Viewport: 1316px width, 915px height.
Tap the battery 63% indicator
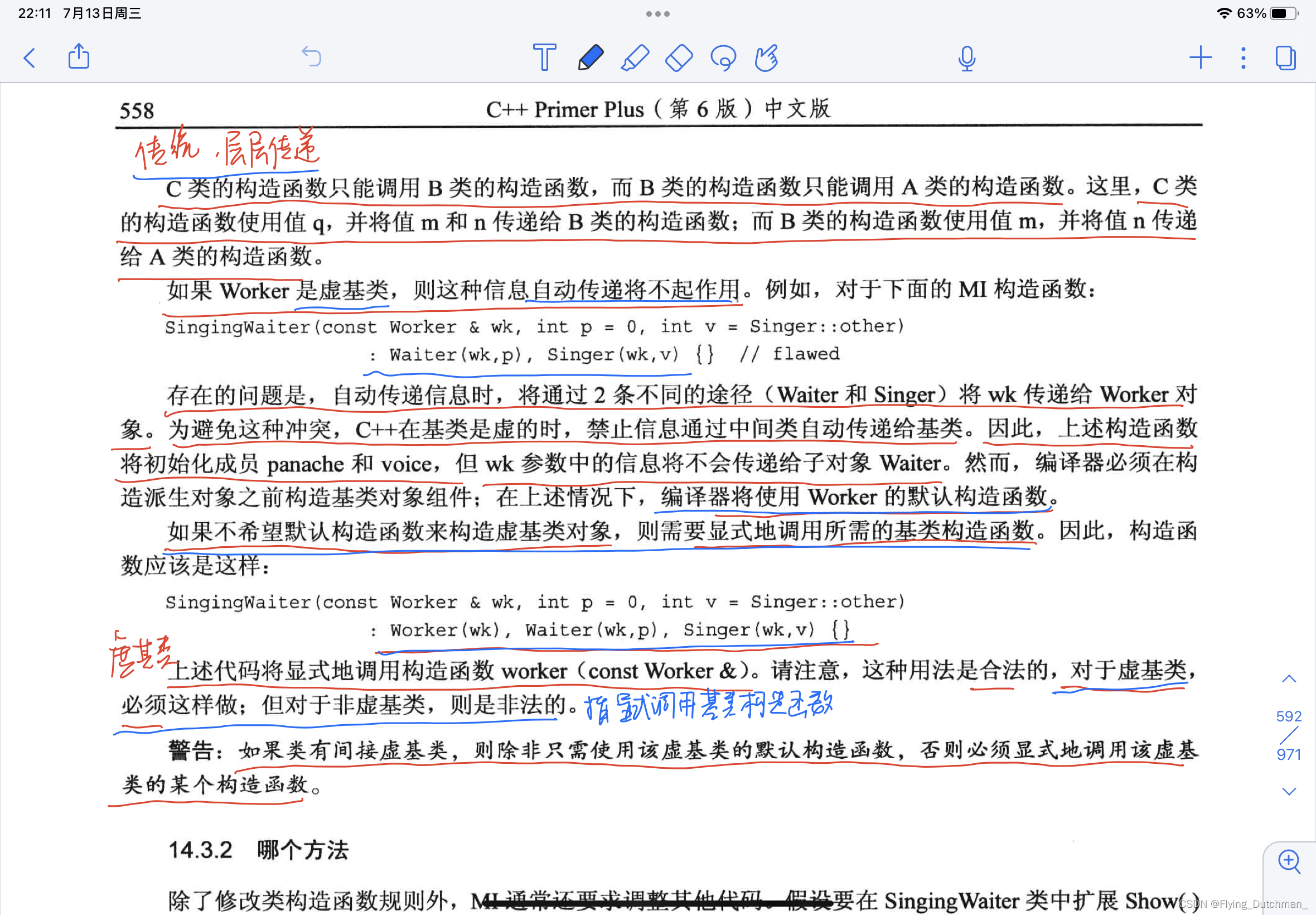(1268, 13)
